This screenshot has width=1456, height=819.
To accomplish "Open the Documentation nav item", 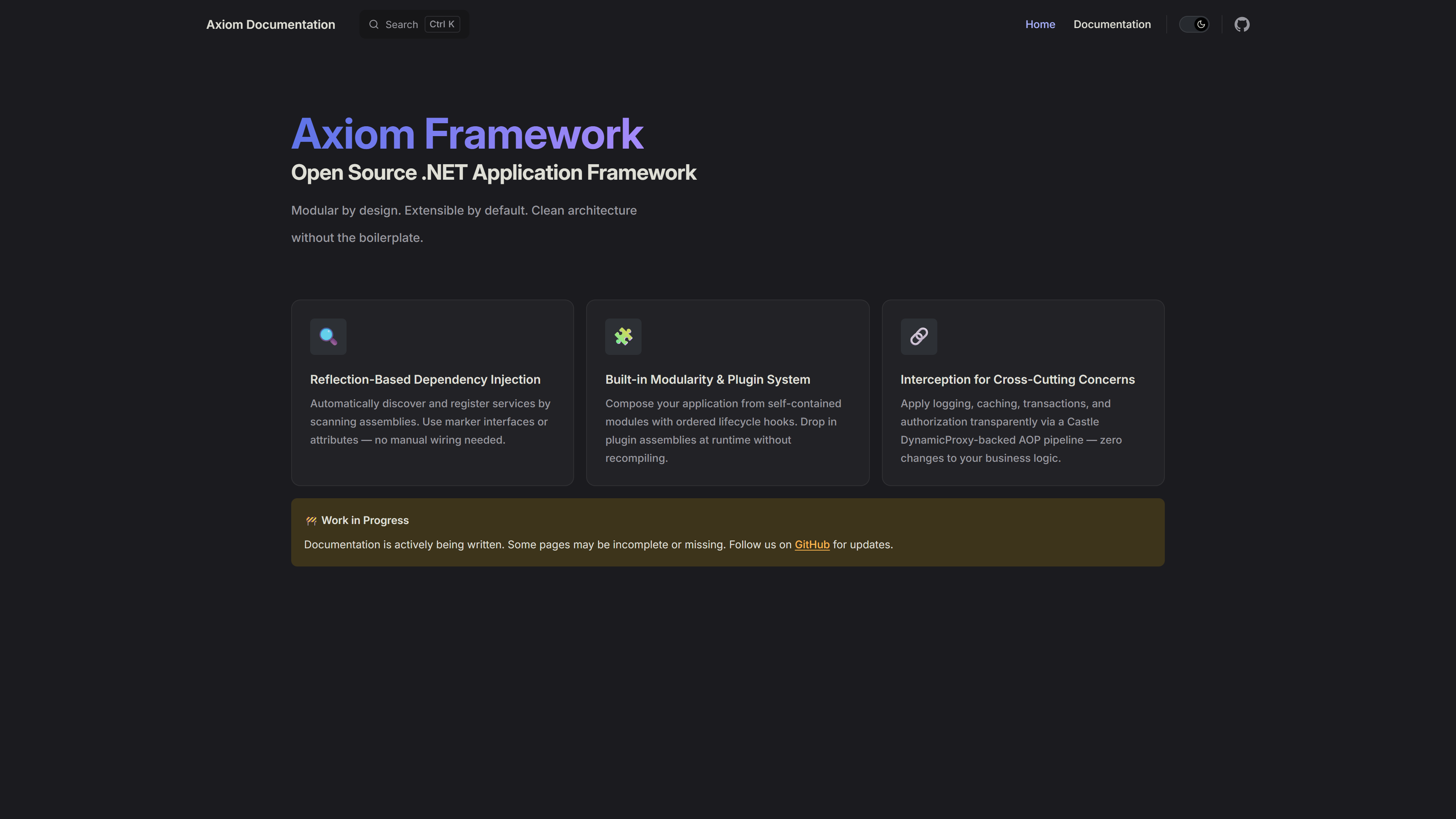I will tap(1112, 24).
